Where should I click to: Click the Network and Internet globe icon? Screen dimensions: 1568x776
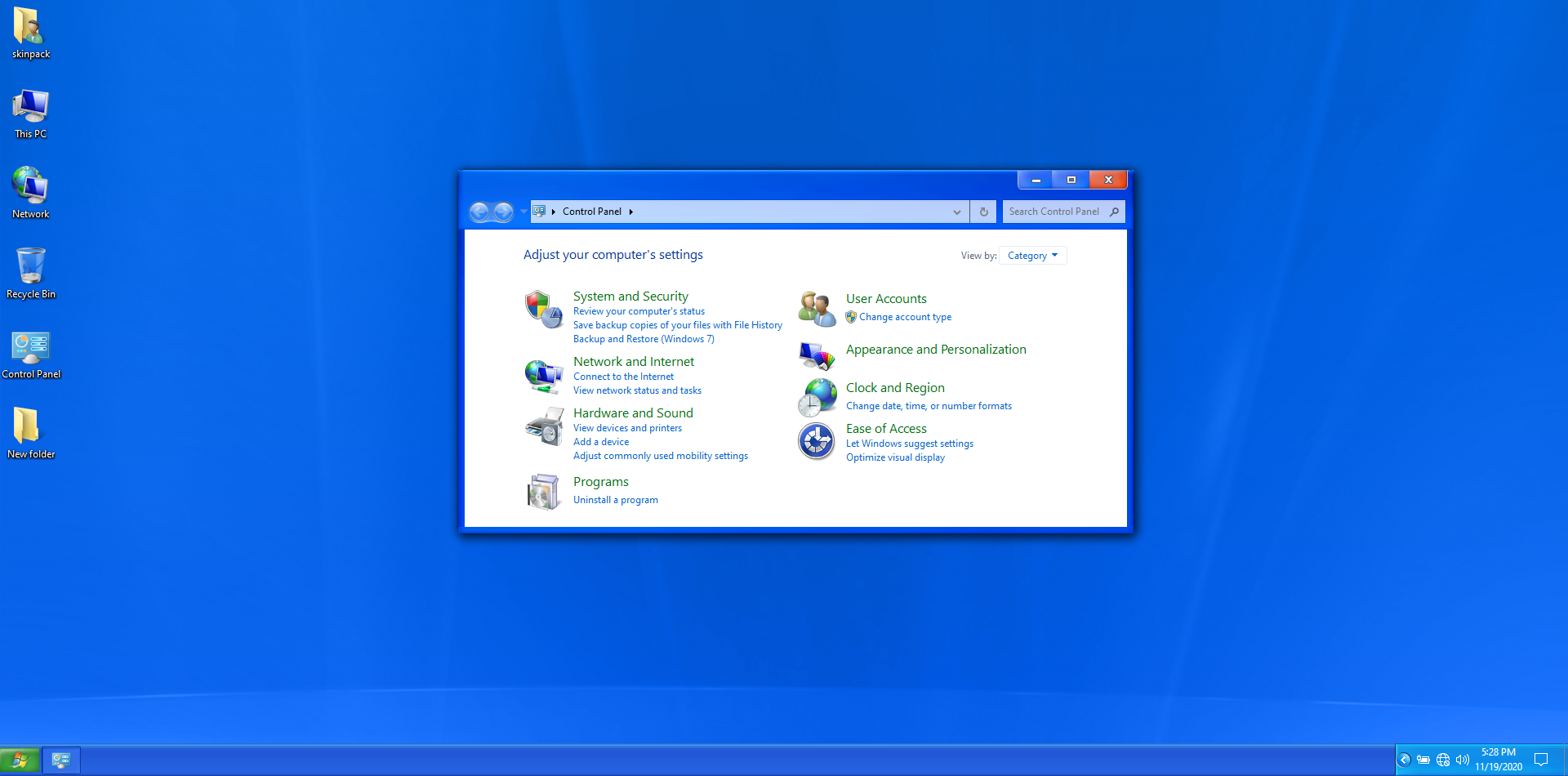pyautogui.click(x=543, y=376)
